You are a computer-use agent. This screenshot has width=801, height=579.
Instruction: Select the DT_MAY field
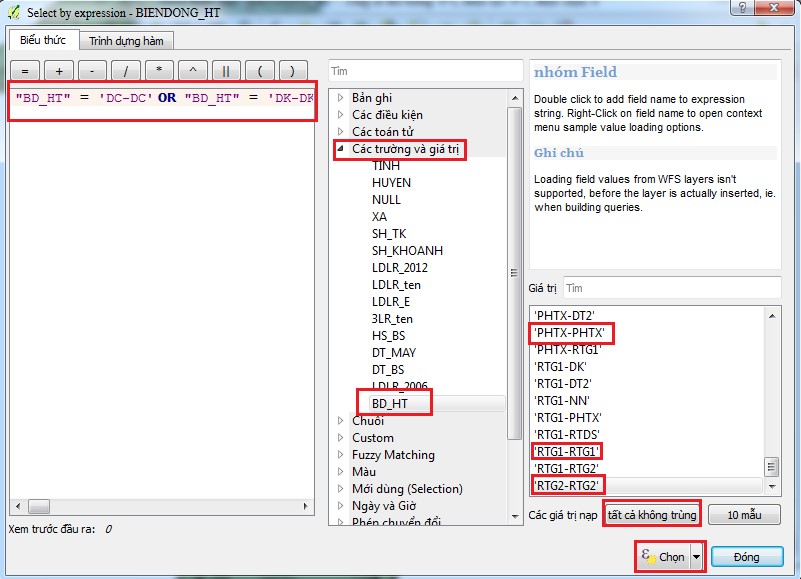pyautogui.click(x=394, y=353)
